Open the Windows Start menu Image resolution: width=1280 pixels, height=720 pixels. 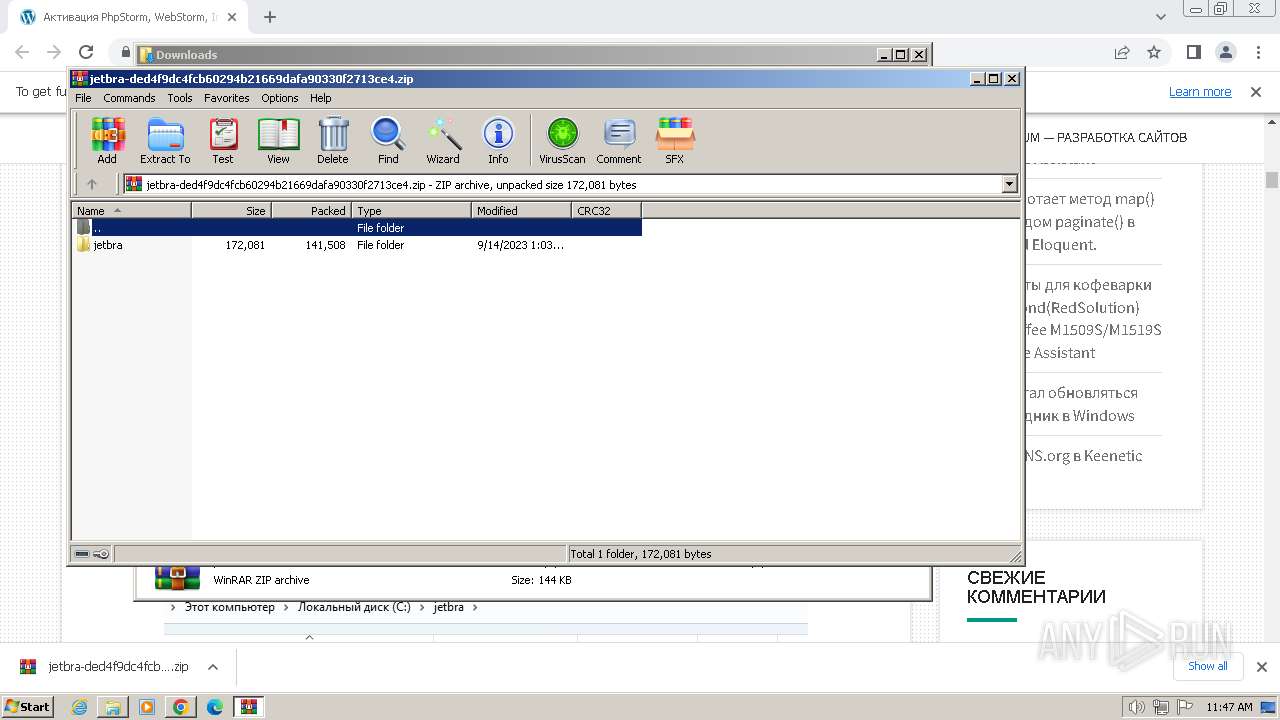27,706
